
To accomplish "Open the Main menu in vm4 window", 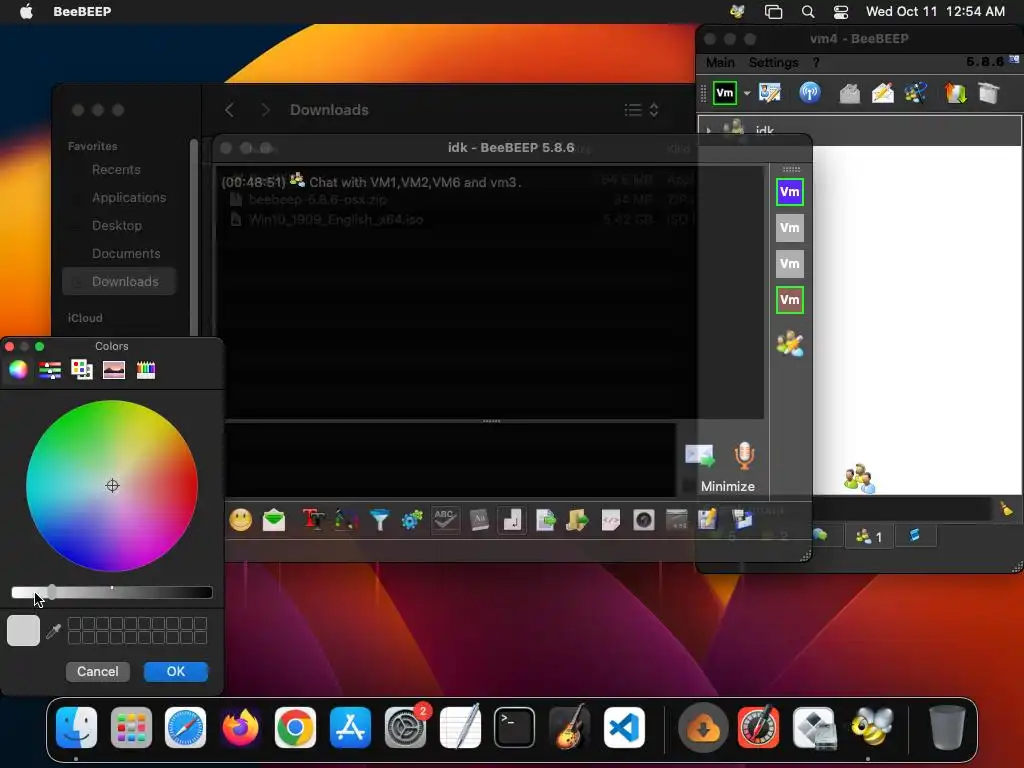I will (720, 62).
